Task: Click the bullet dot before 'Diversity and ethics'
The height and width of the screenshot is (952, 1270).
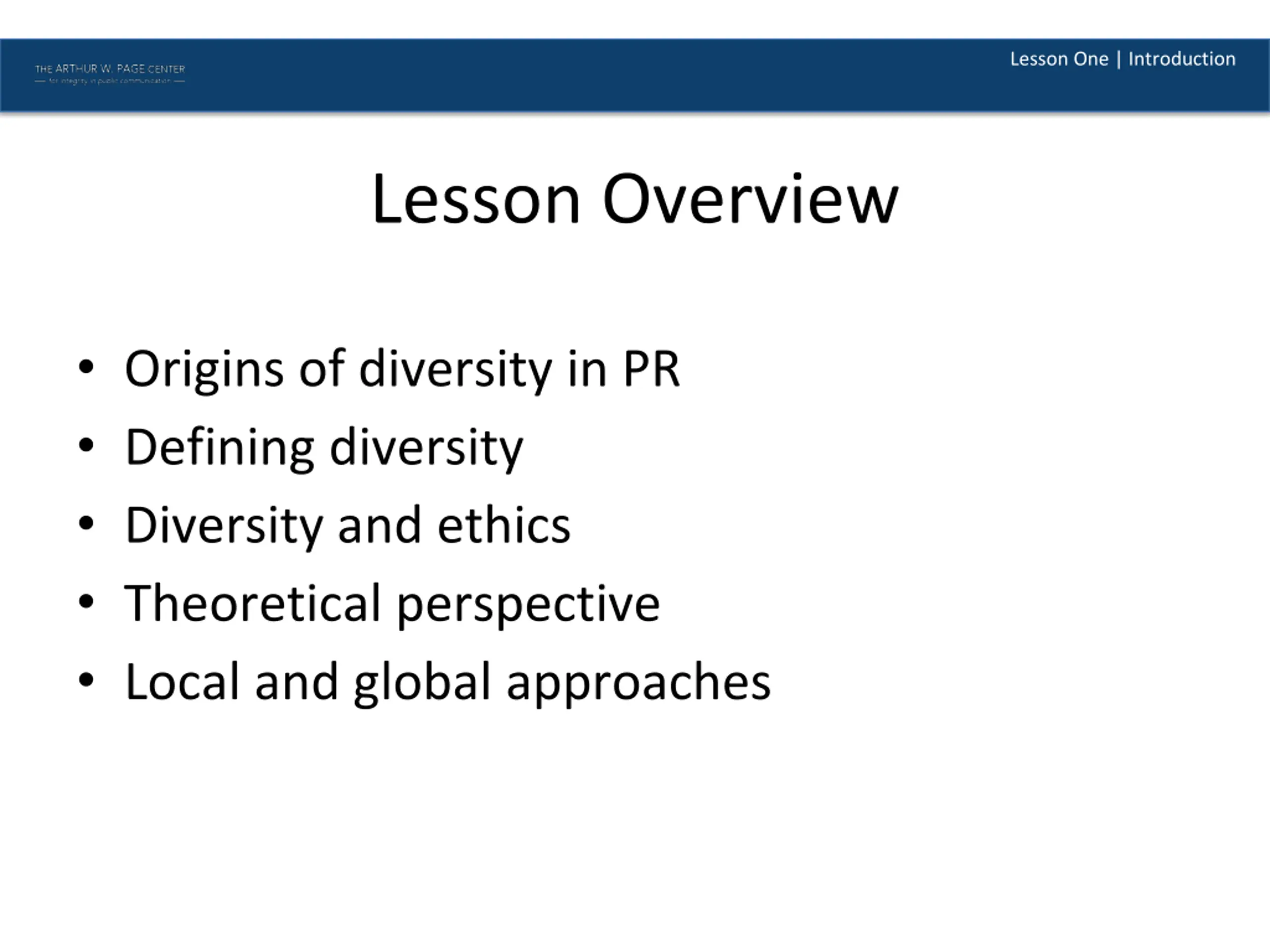Action: click(x=86, y=523)
